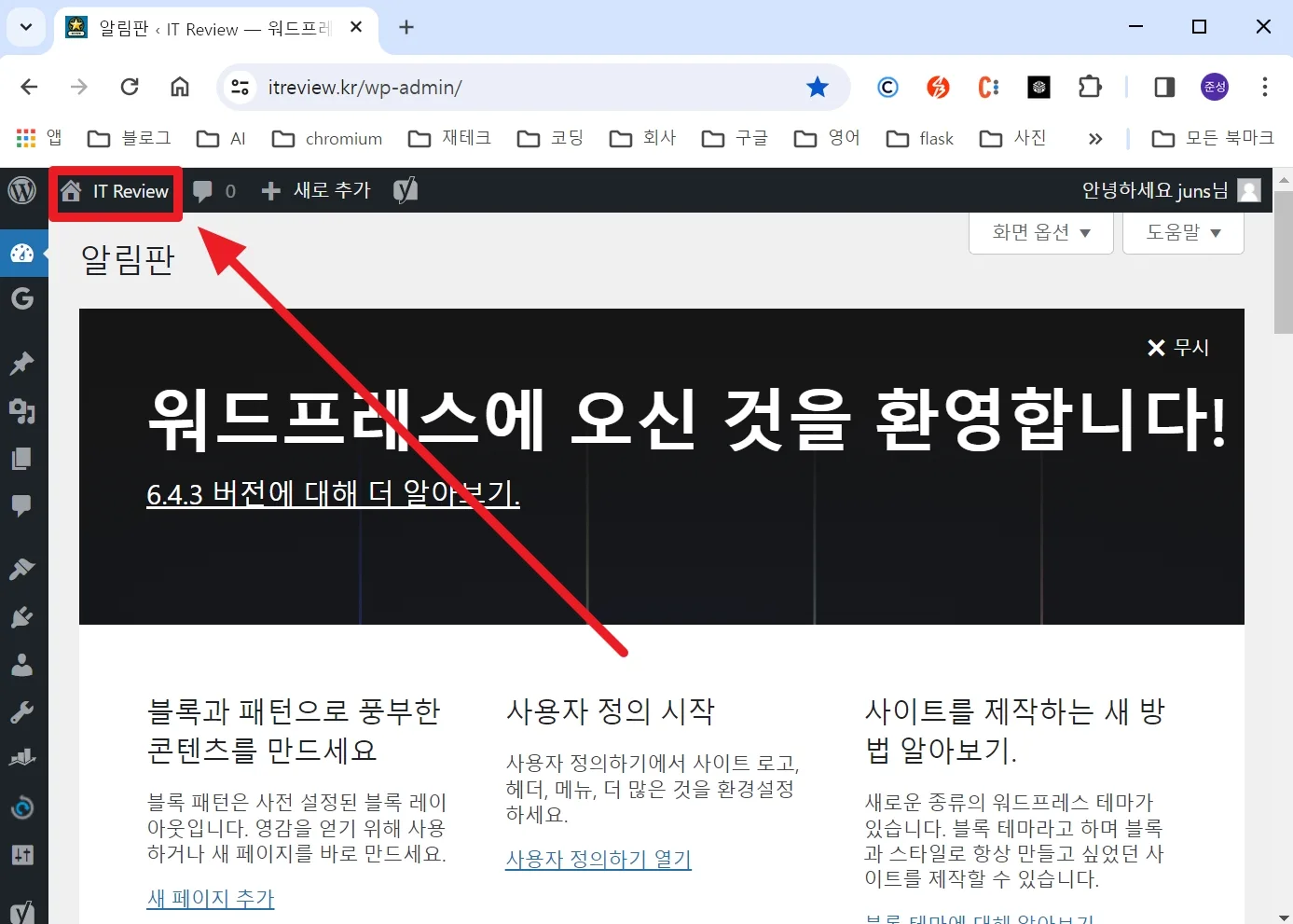The image size is (1293, 924).
Task: Expand the 화면 옵션 dropdown
Action: click(x=1040, y=233)
